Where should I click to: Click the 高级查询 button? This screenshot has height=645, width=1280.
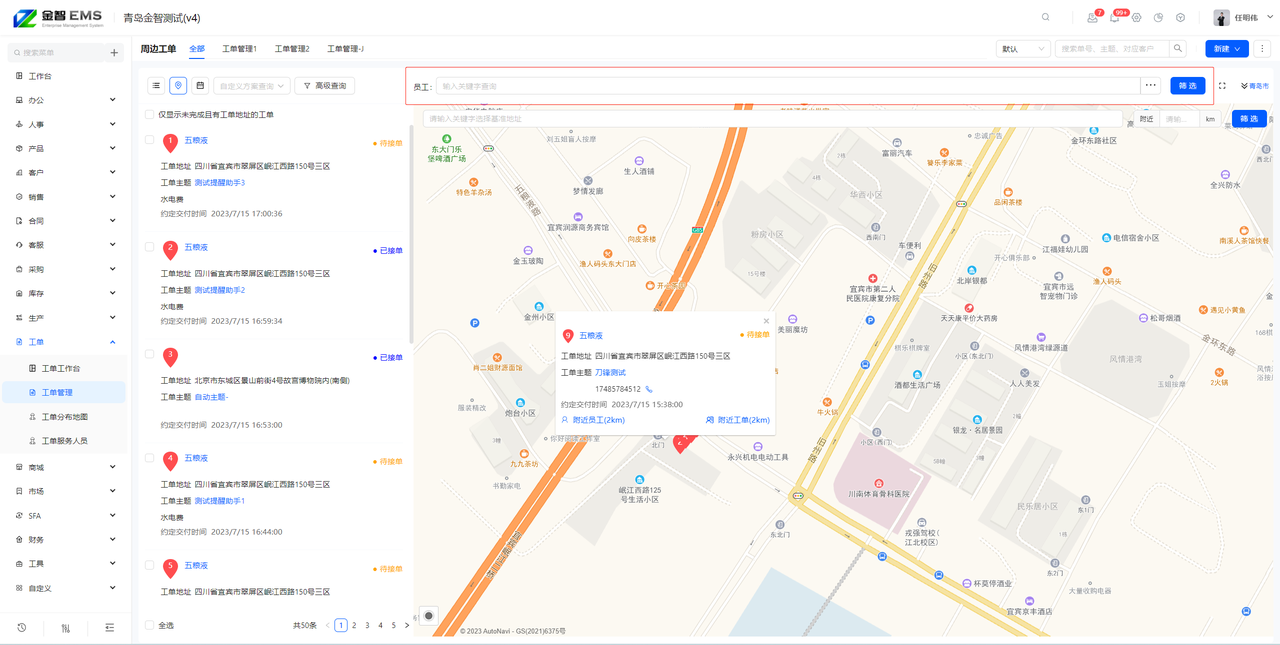pos(325,86)
